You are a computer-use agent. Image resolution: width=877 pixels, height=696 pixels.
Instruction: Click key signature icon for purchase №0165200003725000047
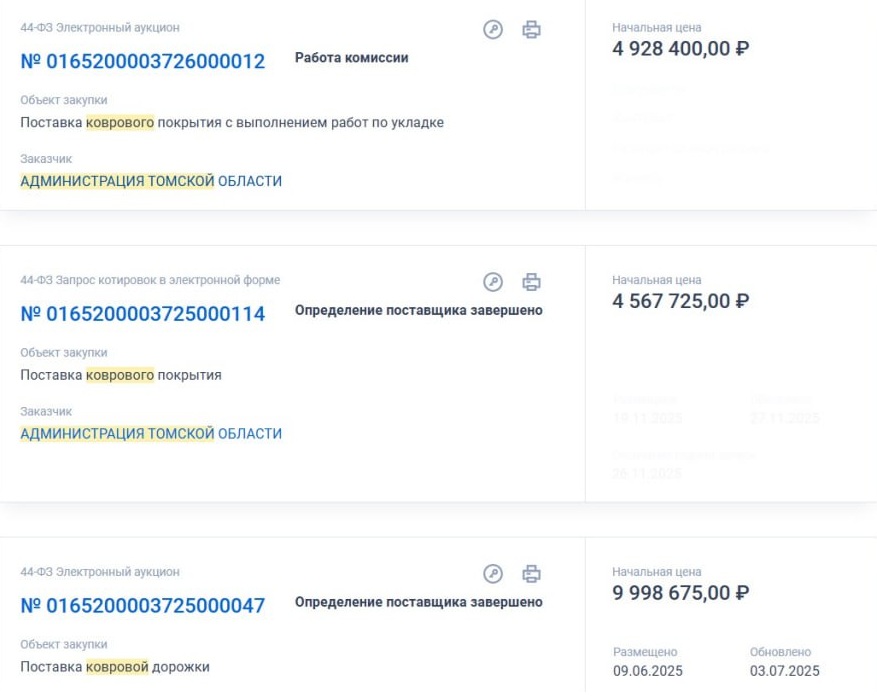[x=492, y=574]
